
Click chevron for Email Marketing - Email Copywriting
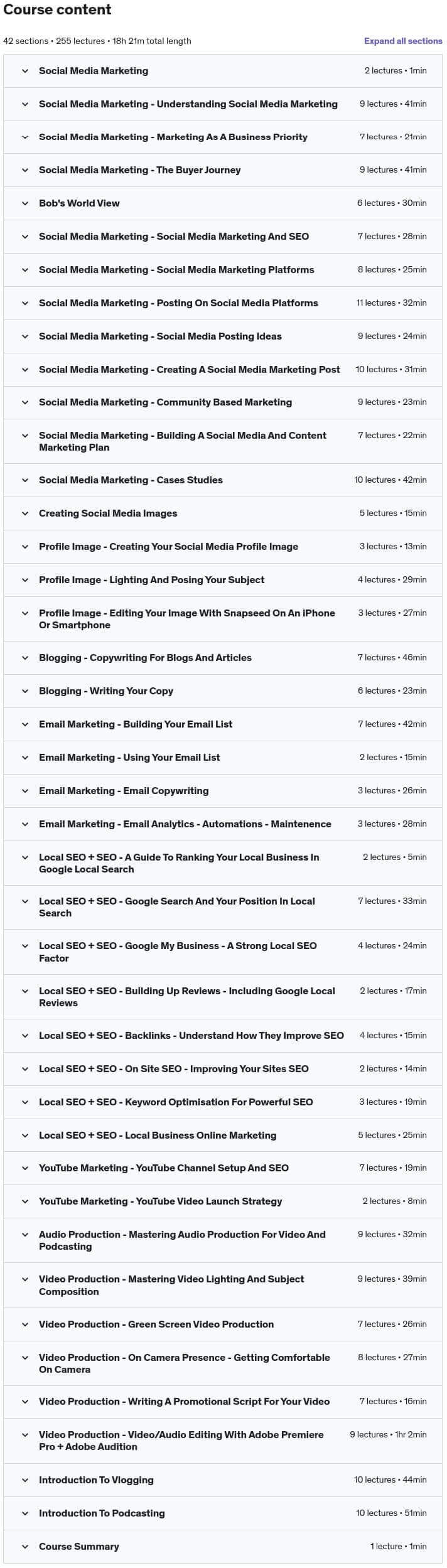coord(25,791)
